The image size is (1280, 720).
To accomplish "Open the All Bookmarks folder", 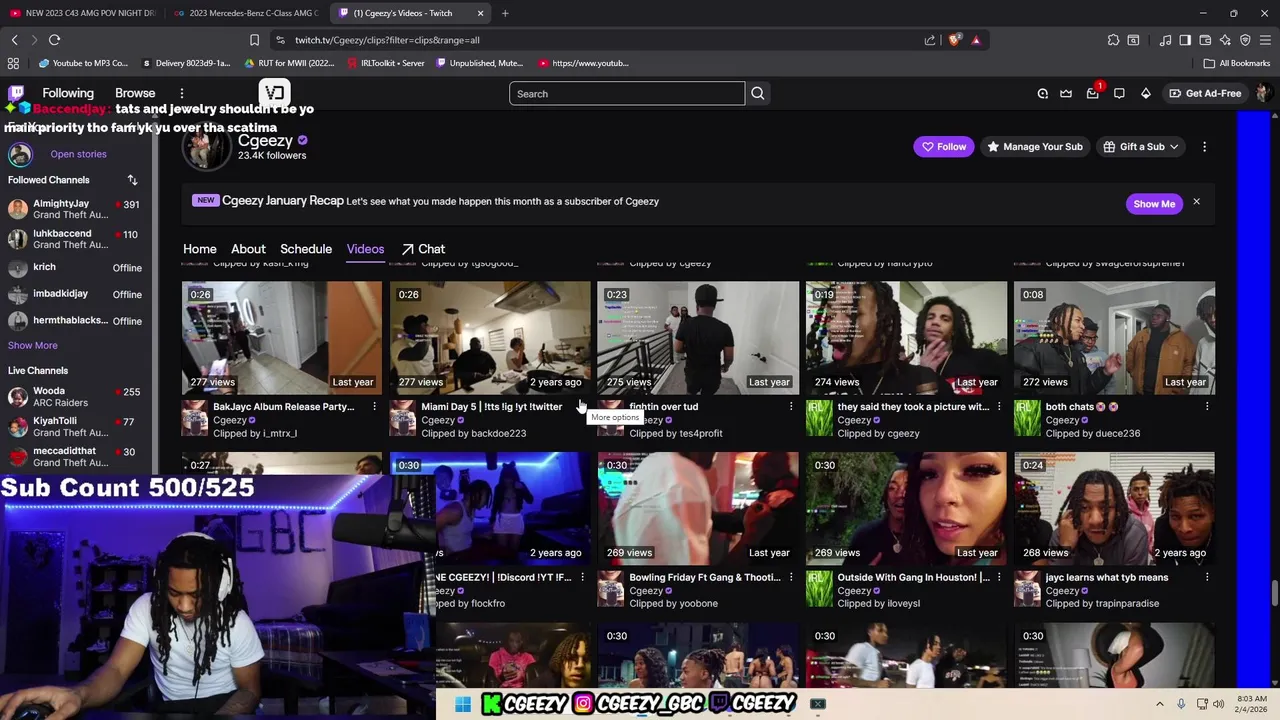I will 1237,63.
